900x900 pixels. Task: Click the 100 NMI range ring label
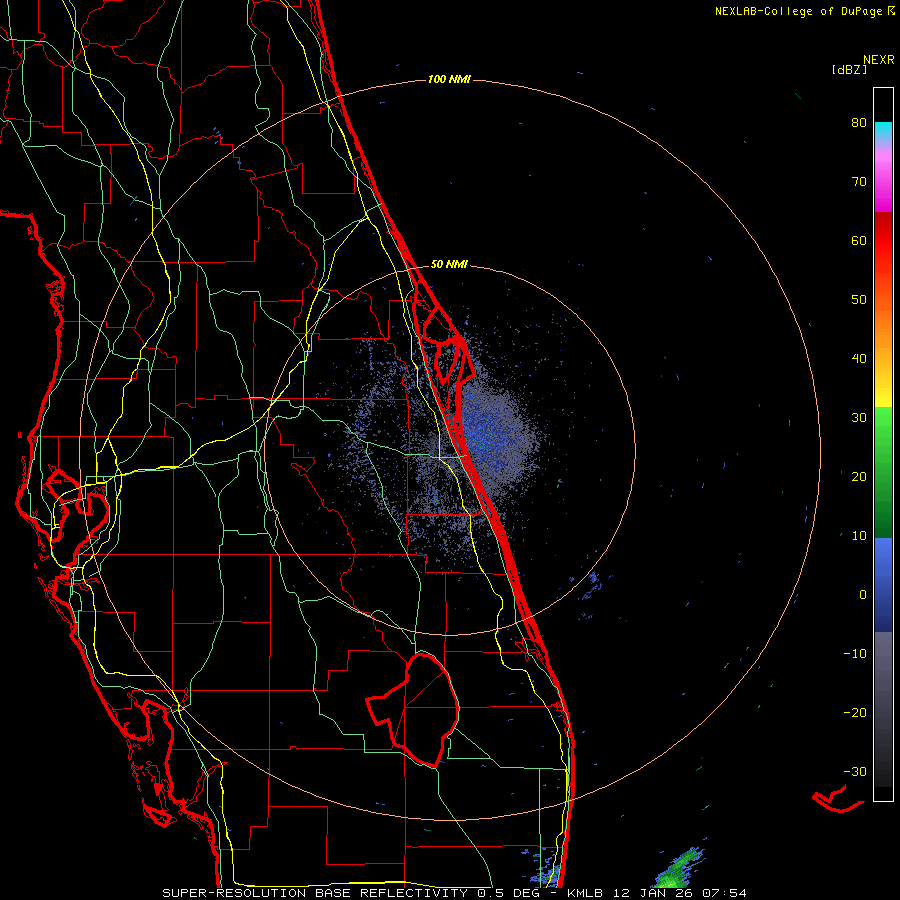coord(449,79)
